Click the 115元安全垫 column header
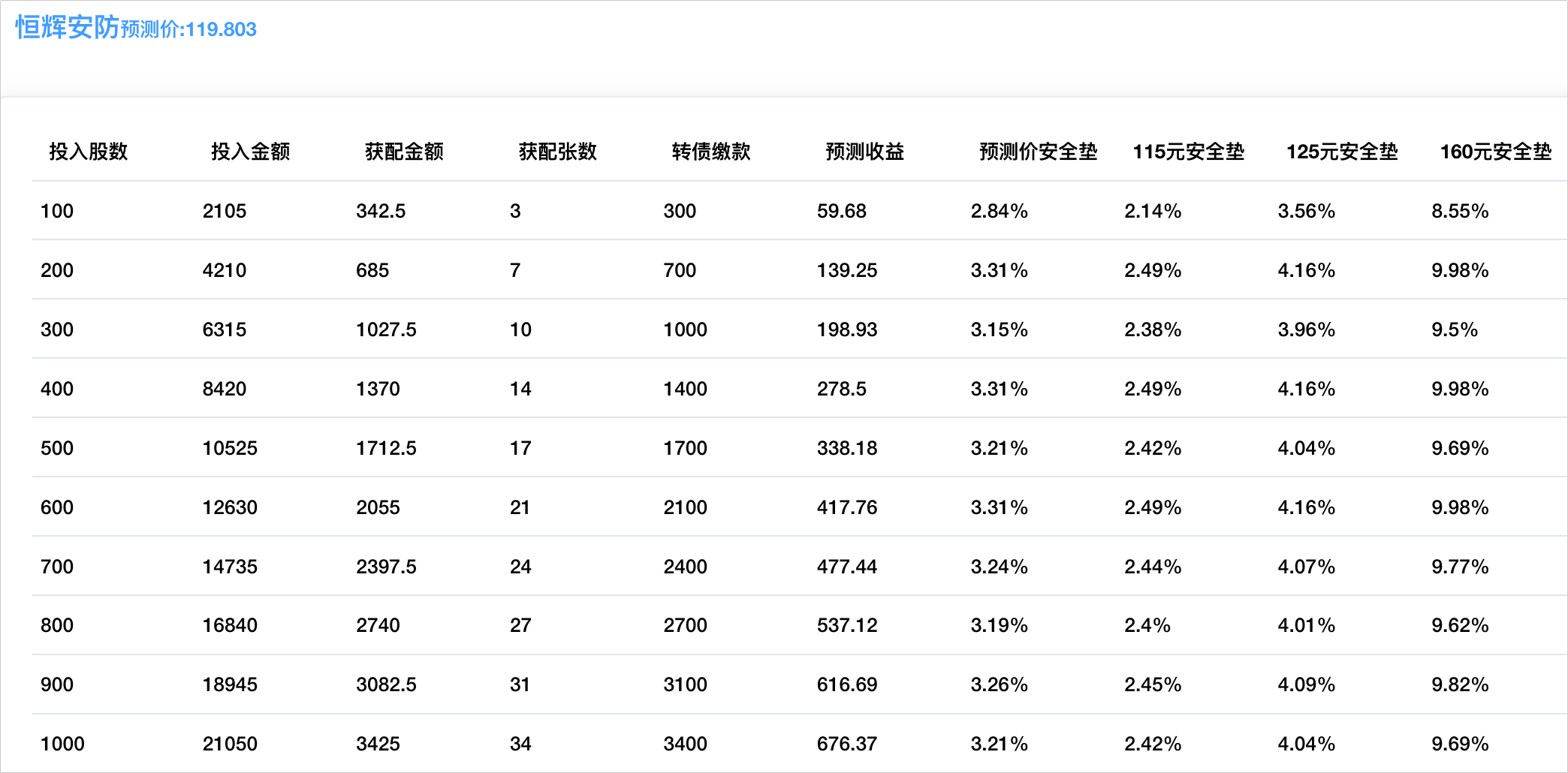Viewport: 1568px width, 773px height. pos(1188,152)
